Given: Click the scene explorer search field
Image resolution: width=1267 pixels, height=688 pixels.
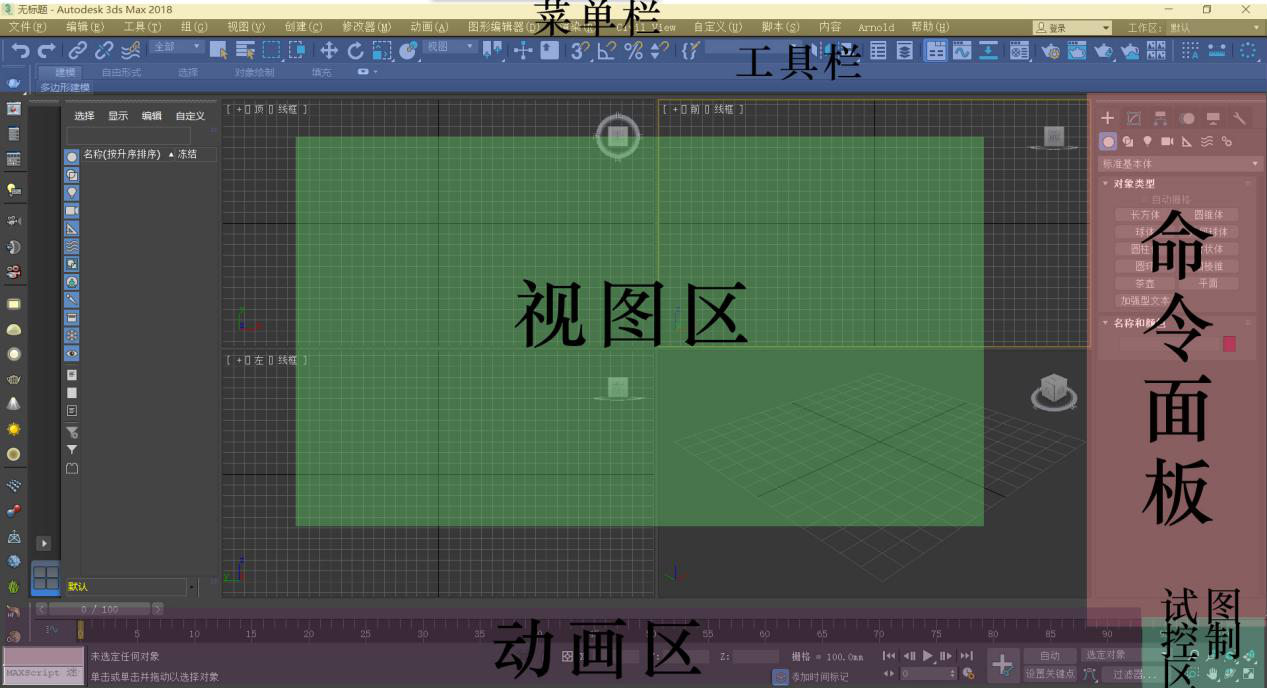Looking at the screenshot, I should point(128,135).
